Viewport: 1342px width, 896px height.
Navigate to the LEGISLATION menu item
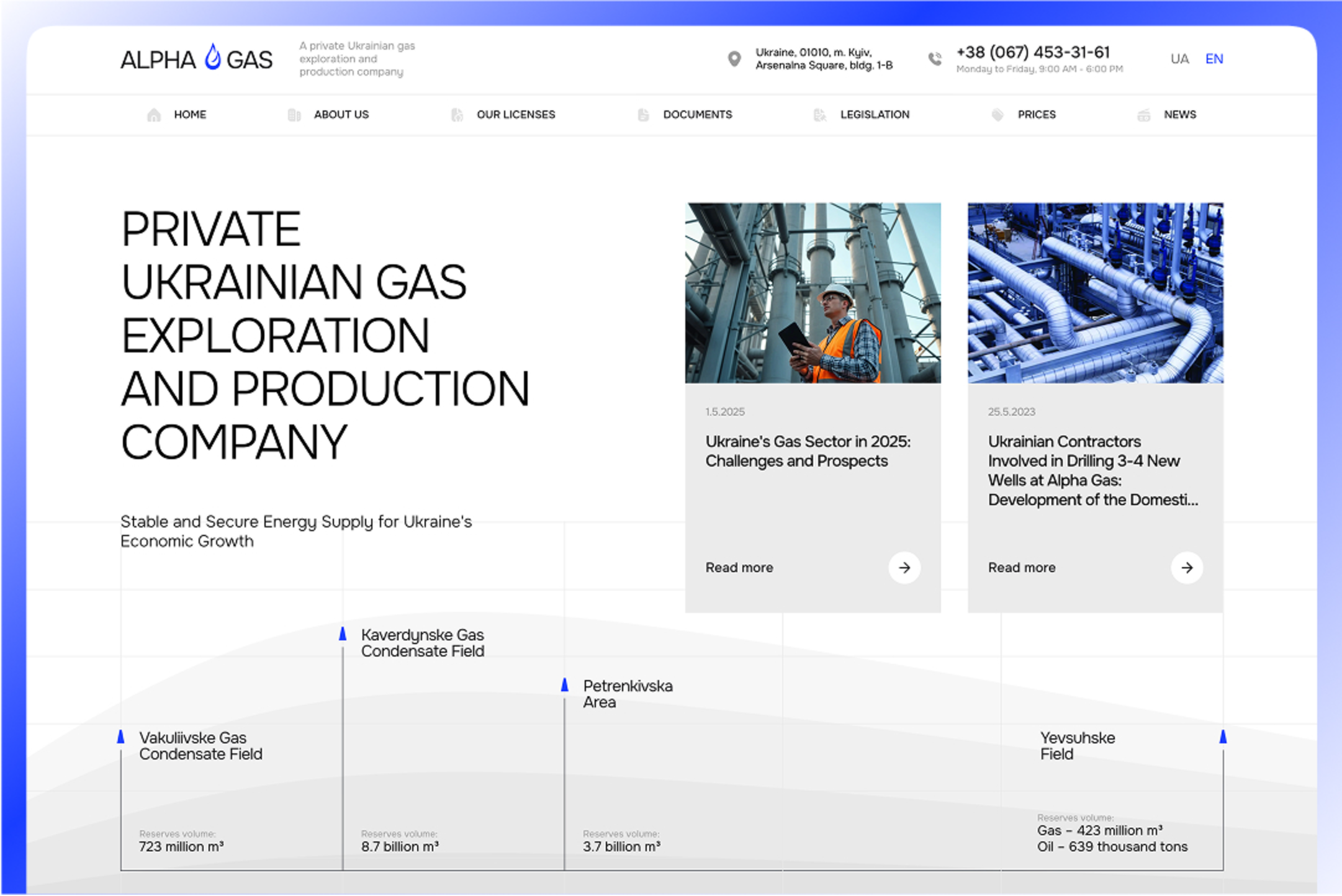[x=875, y=114]
